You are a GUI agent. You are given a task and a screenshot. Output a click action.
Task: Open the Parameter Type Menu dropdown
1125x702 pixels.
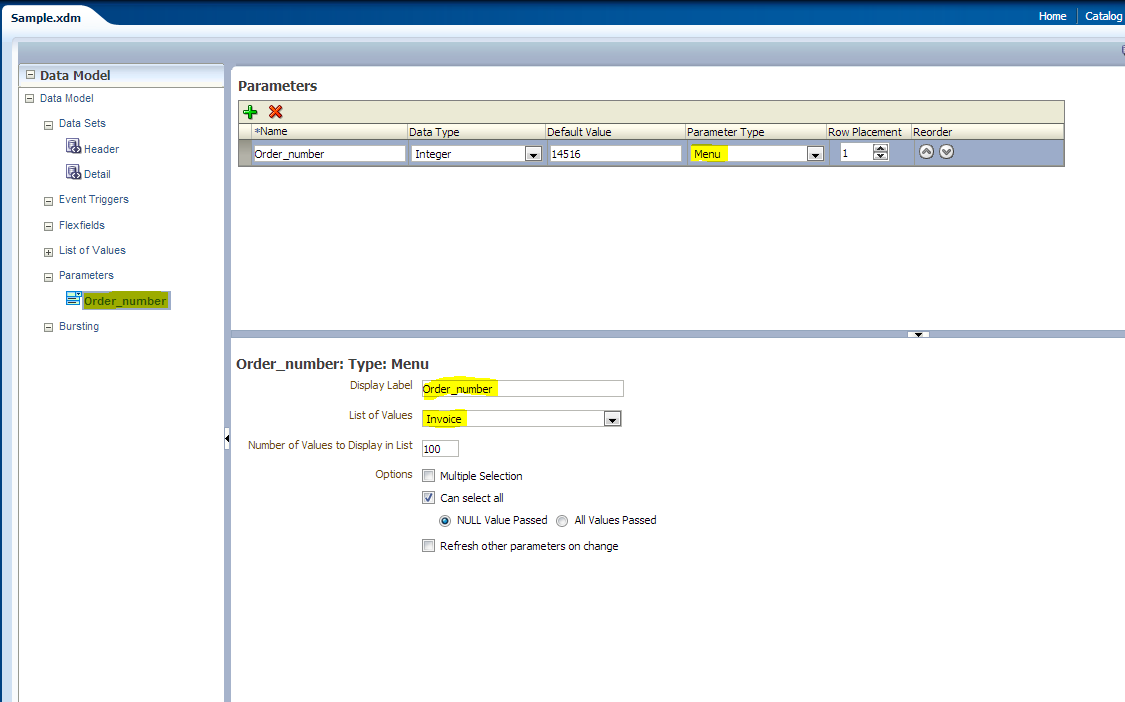click(816, 153)
